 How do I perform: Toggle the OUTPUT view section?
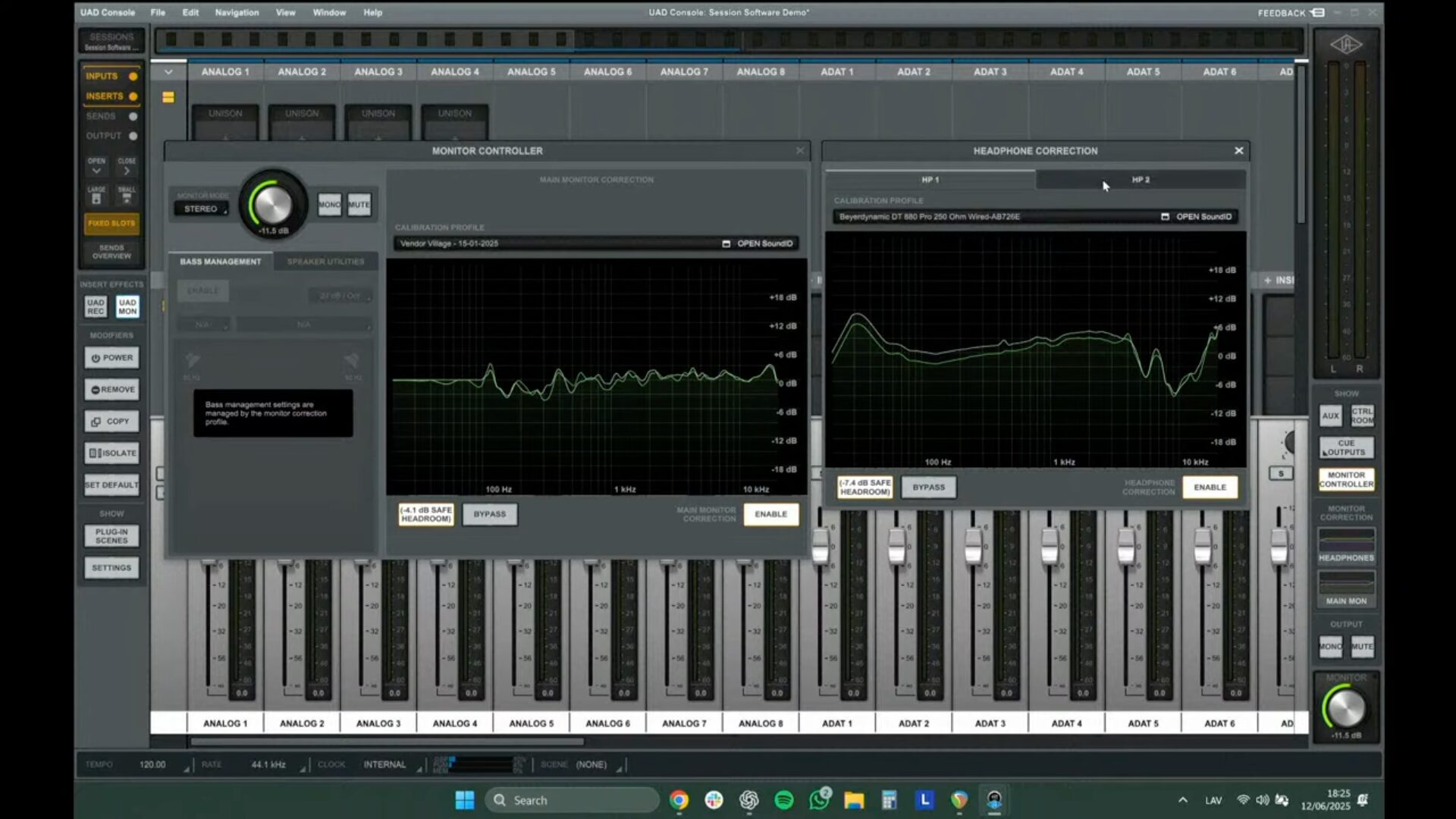click(111, 136)
